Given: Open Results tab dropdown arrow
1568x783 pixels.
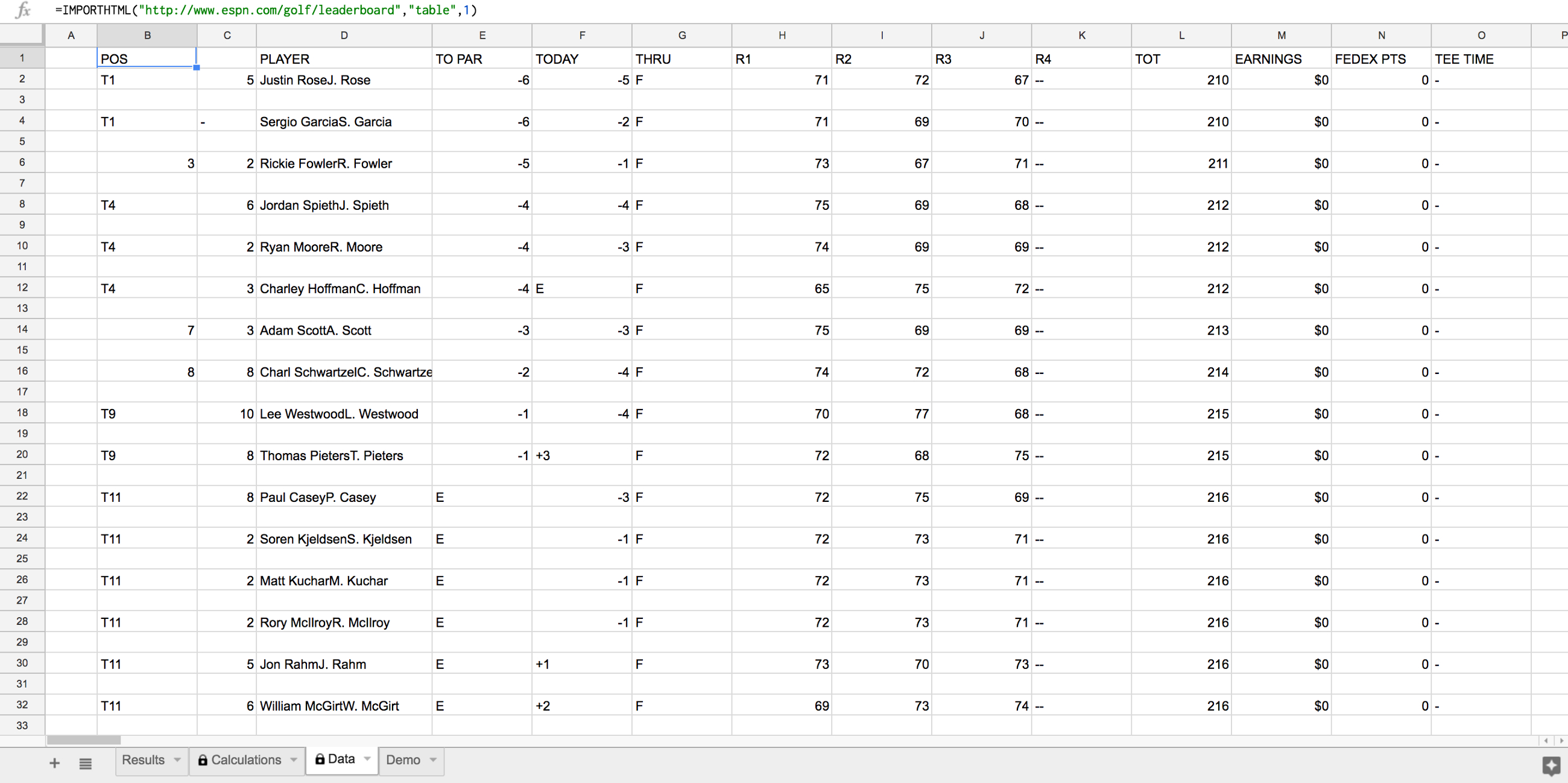Looking at the screenshot, I should click(177, 759).
